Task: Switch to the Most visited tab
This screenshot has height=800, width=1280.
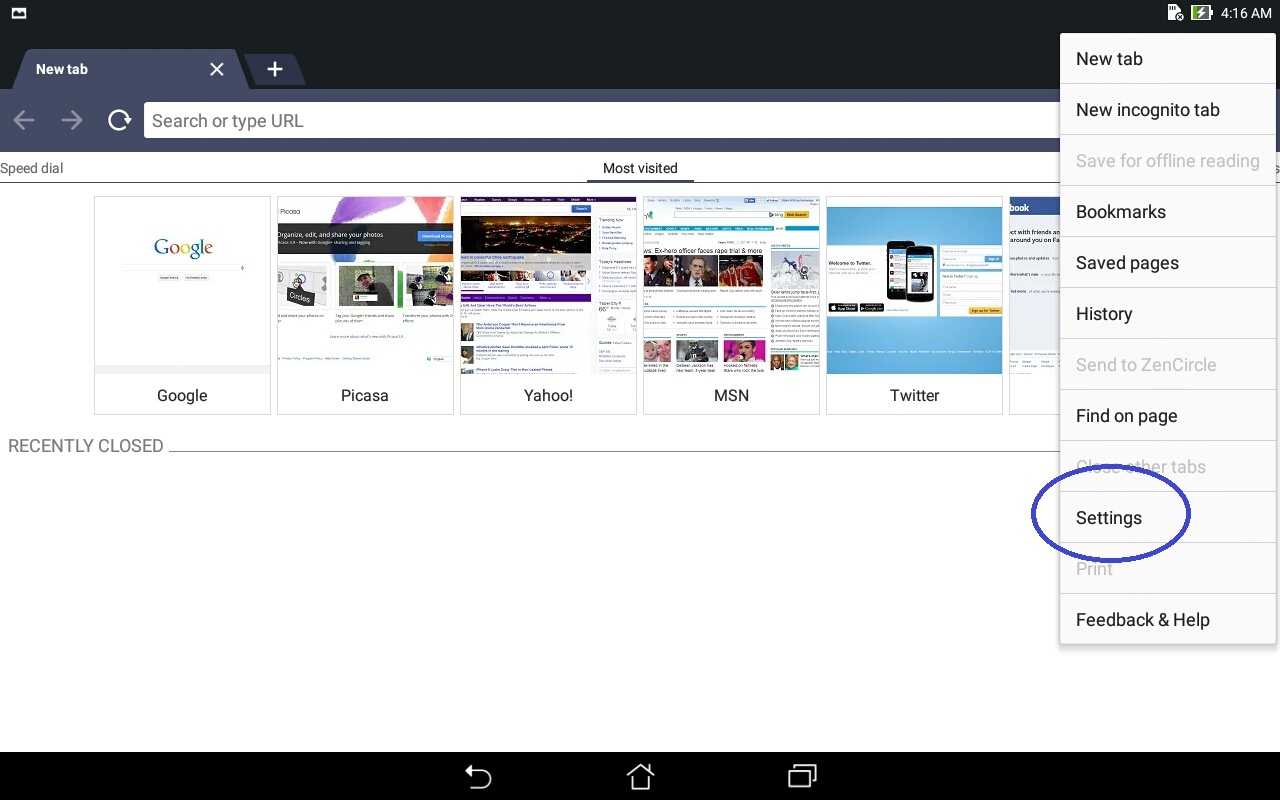Action: [640, 168]
